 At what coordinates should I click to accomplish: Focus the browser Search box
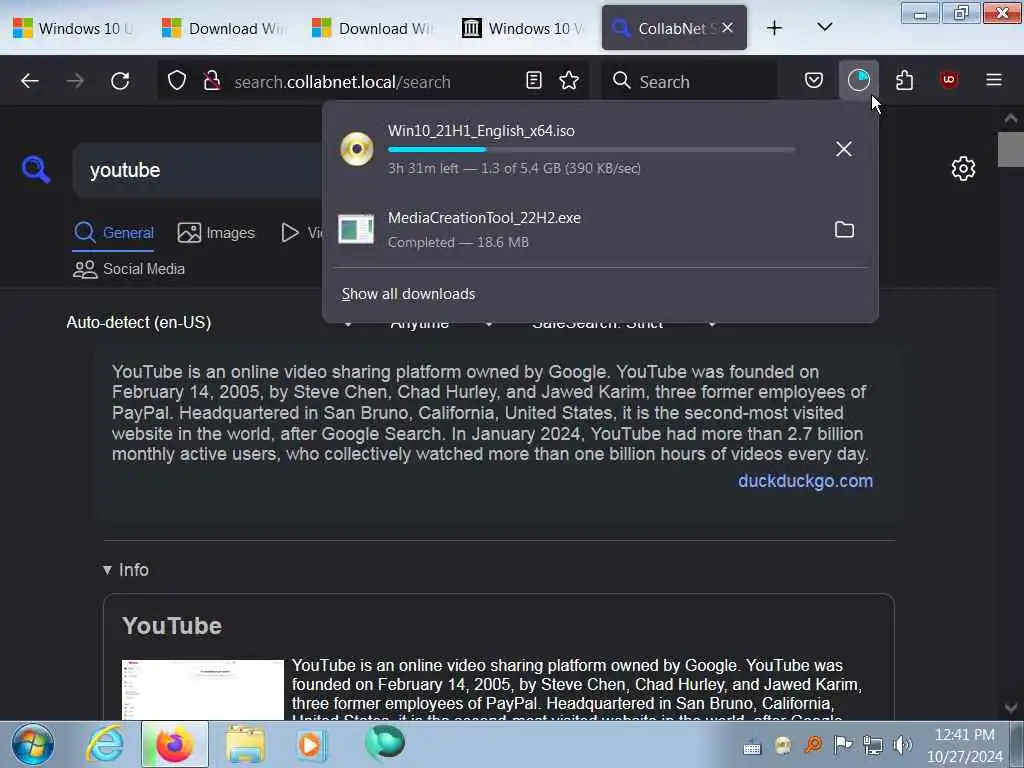(x=689, y=81)
